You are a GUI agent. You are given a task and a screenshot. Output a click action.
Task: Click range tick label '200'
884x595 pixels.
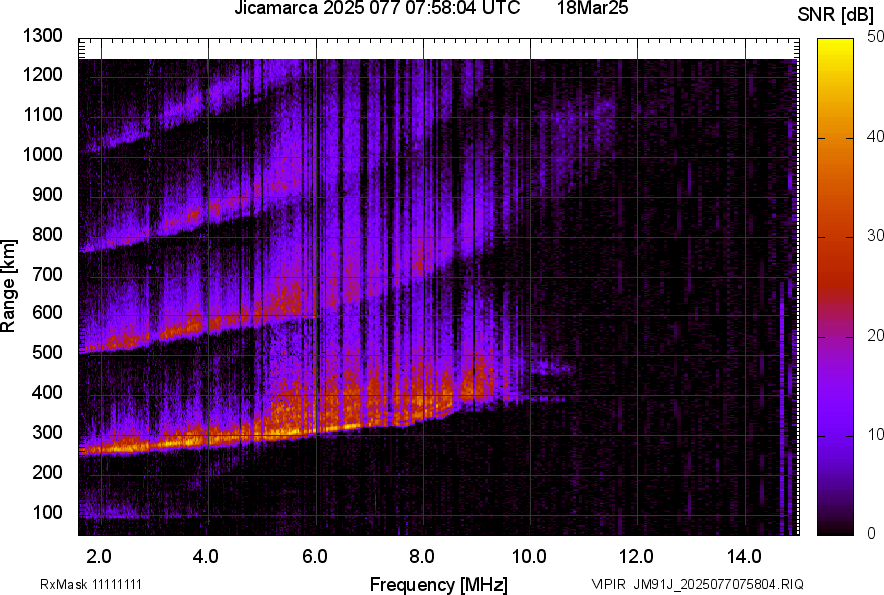[x=47, y=472]
